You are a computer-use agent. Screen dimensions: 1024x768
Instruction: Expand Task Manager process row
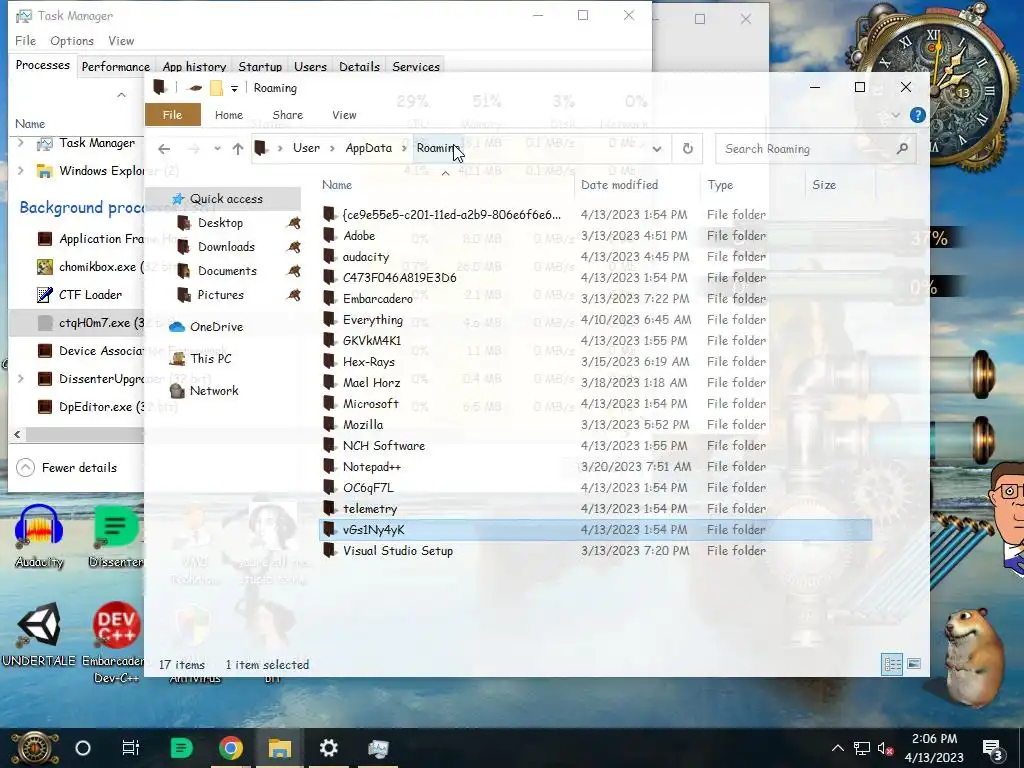21,143
